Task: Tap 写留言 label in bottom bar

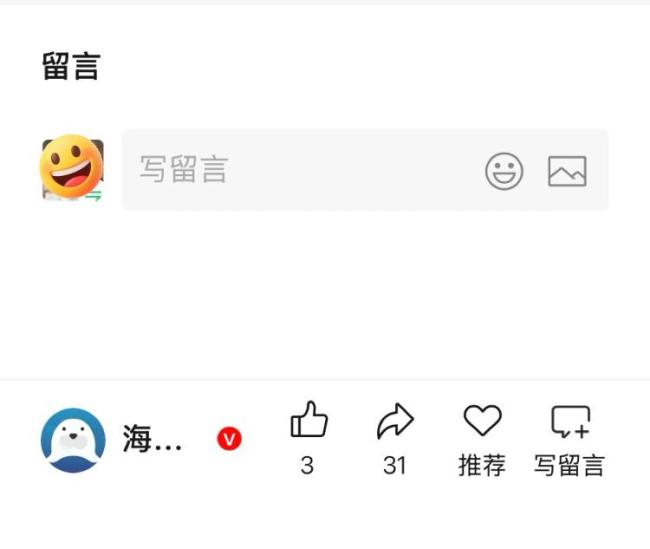Action: pyautogui.click(x=569, y=465)
